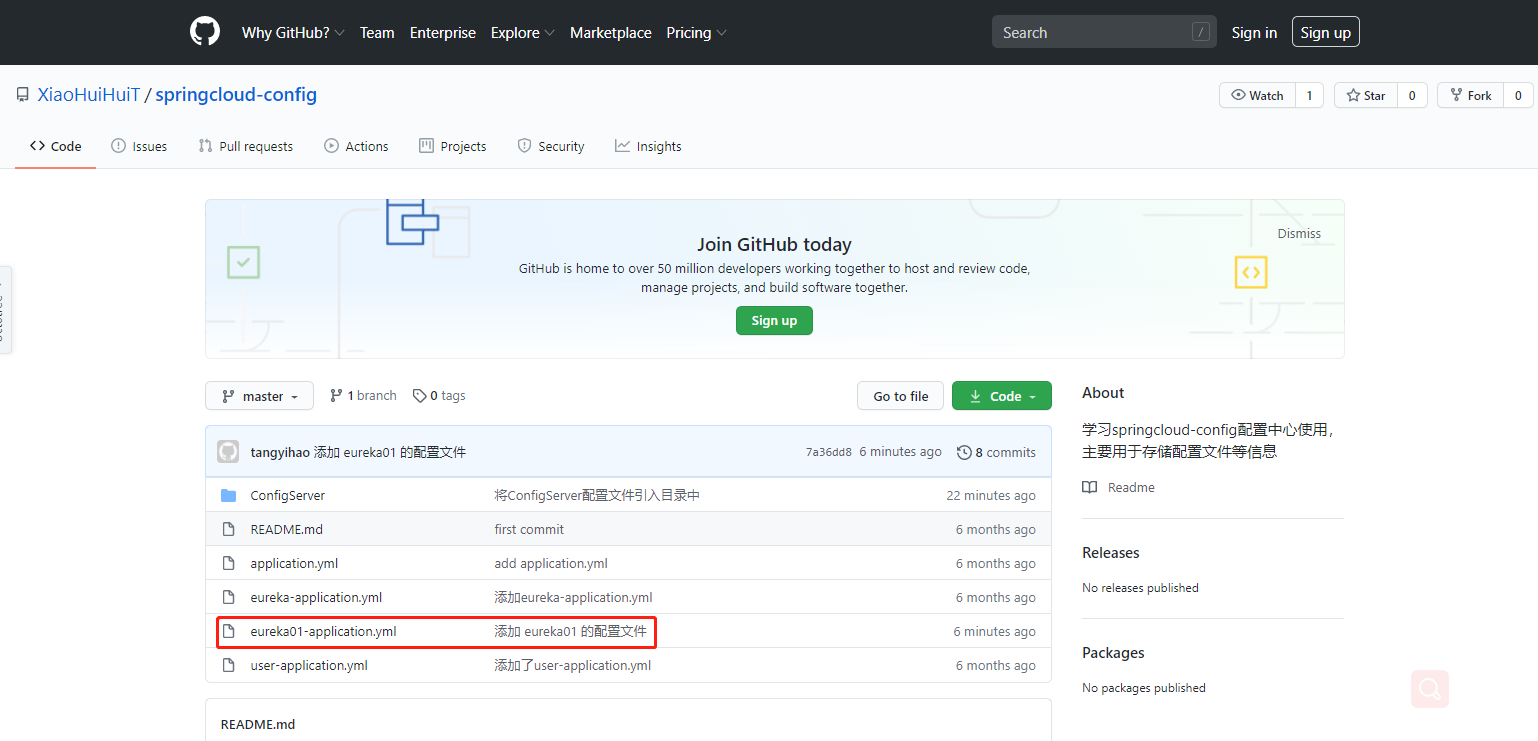Image resolution: width=1538 pixels, height=741 pixels.
Task: Click the red search bubble icon
Action: tap(1430, 689)
